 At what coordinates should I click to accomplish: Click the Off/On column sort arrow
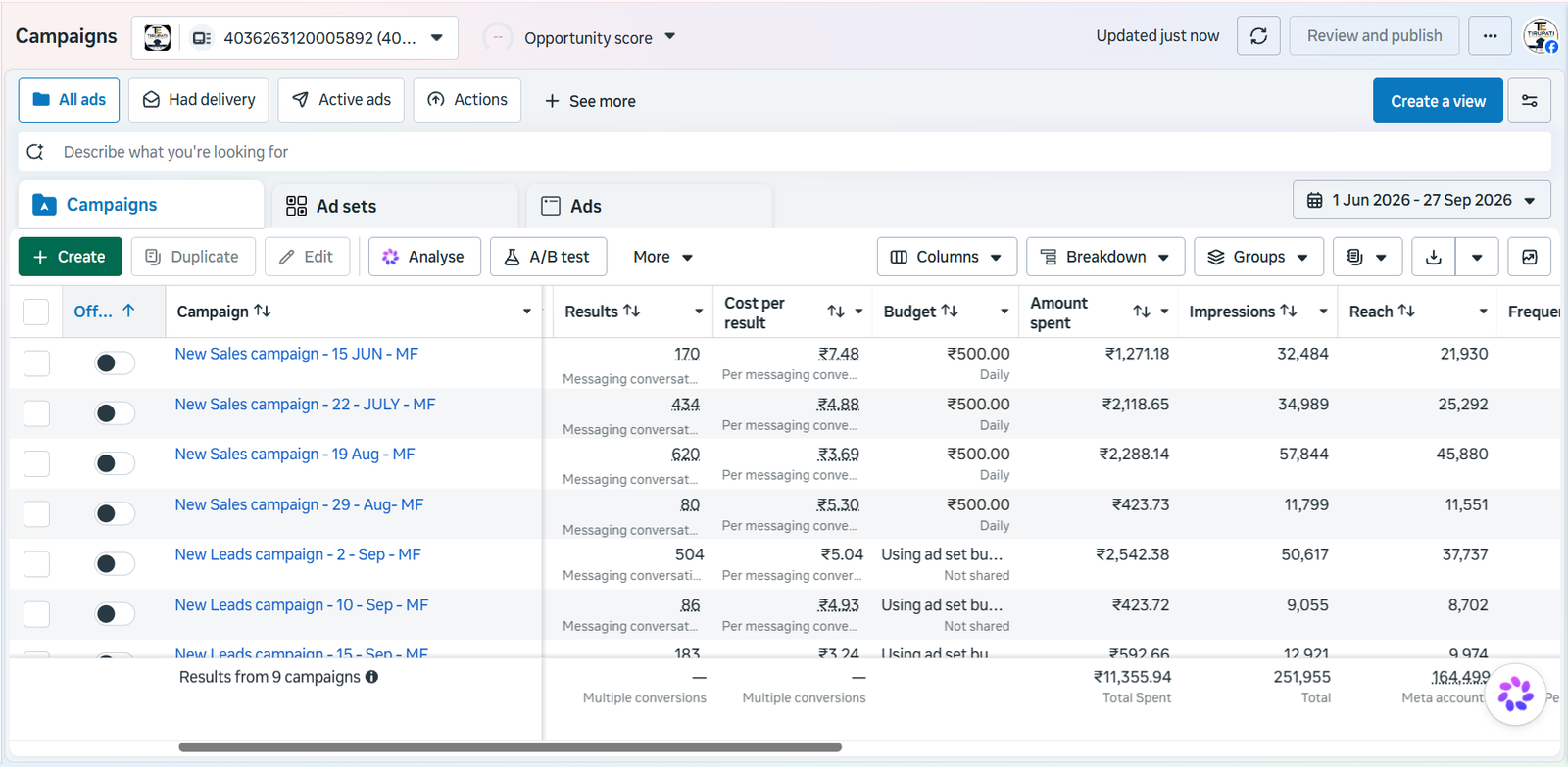pyautogui.click(x=128, y=311)
